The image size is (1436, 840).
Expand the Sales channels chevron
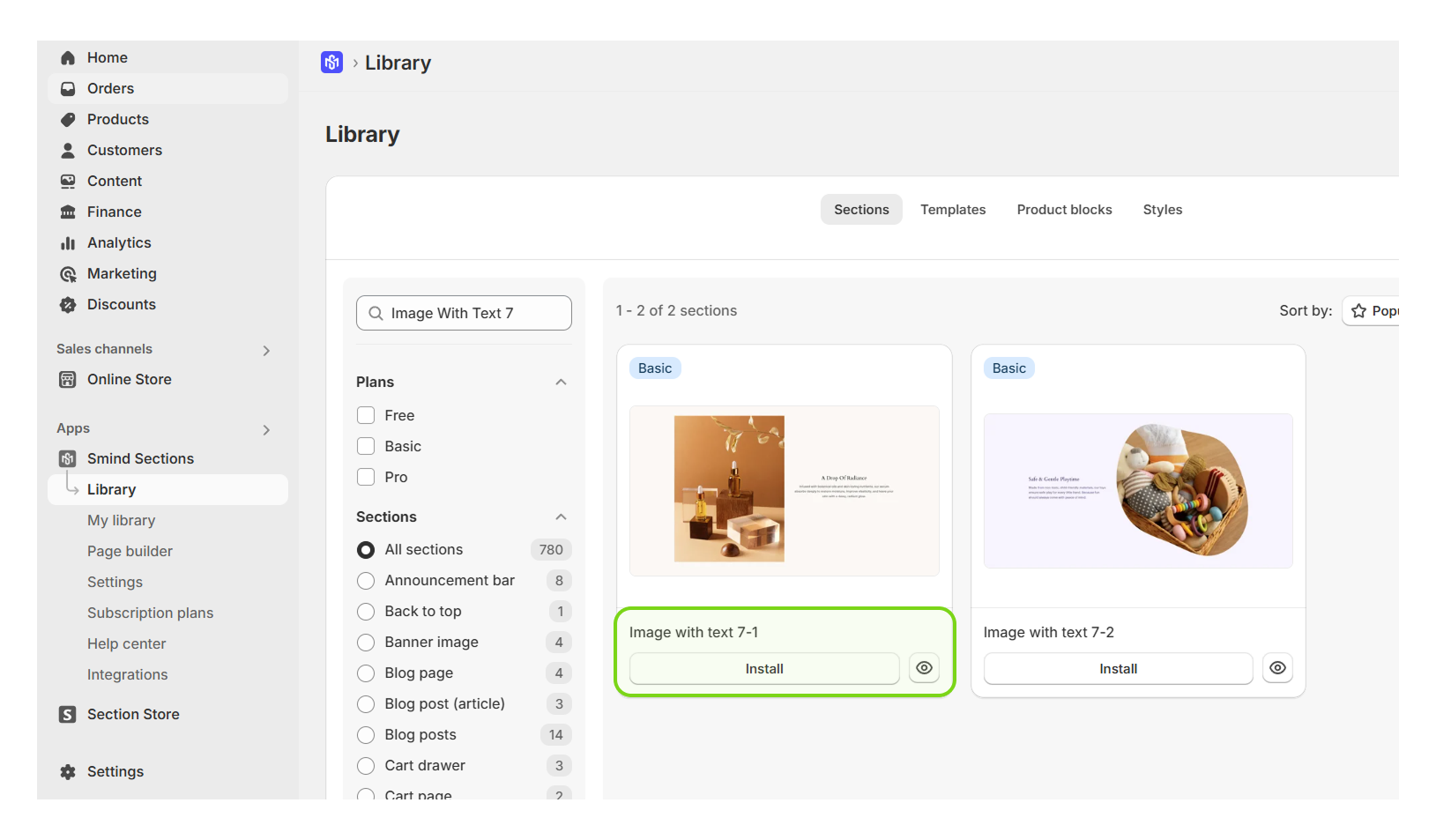click(266, 351)
